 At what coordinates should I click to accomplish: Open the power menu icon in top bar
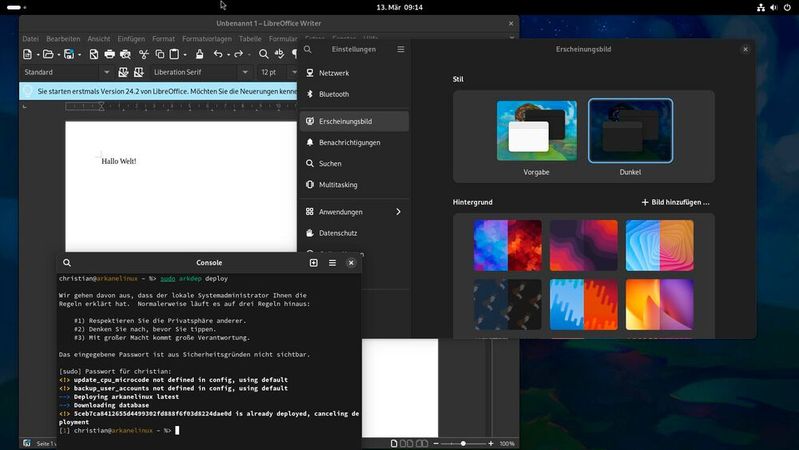(x=787, y=8)
